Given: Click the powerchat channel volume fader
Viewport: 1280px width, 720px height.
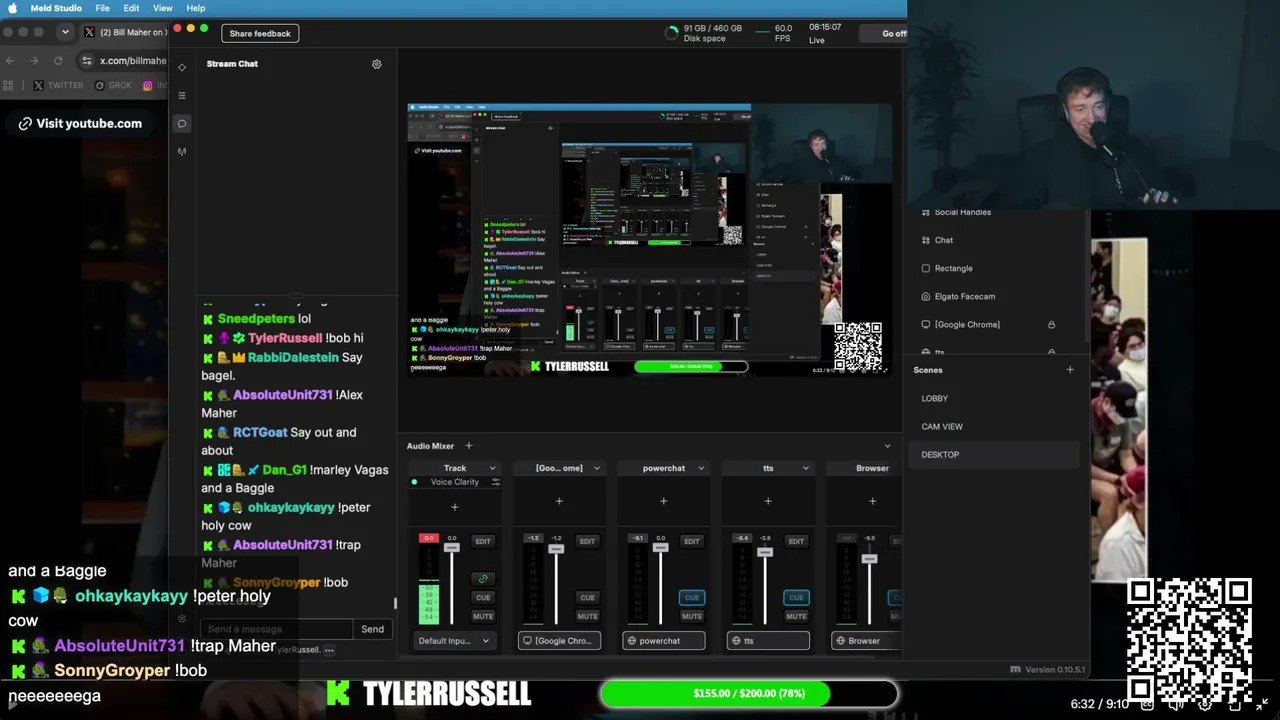Looking at the screenshot, I should (x=660, y=548).
